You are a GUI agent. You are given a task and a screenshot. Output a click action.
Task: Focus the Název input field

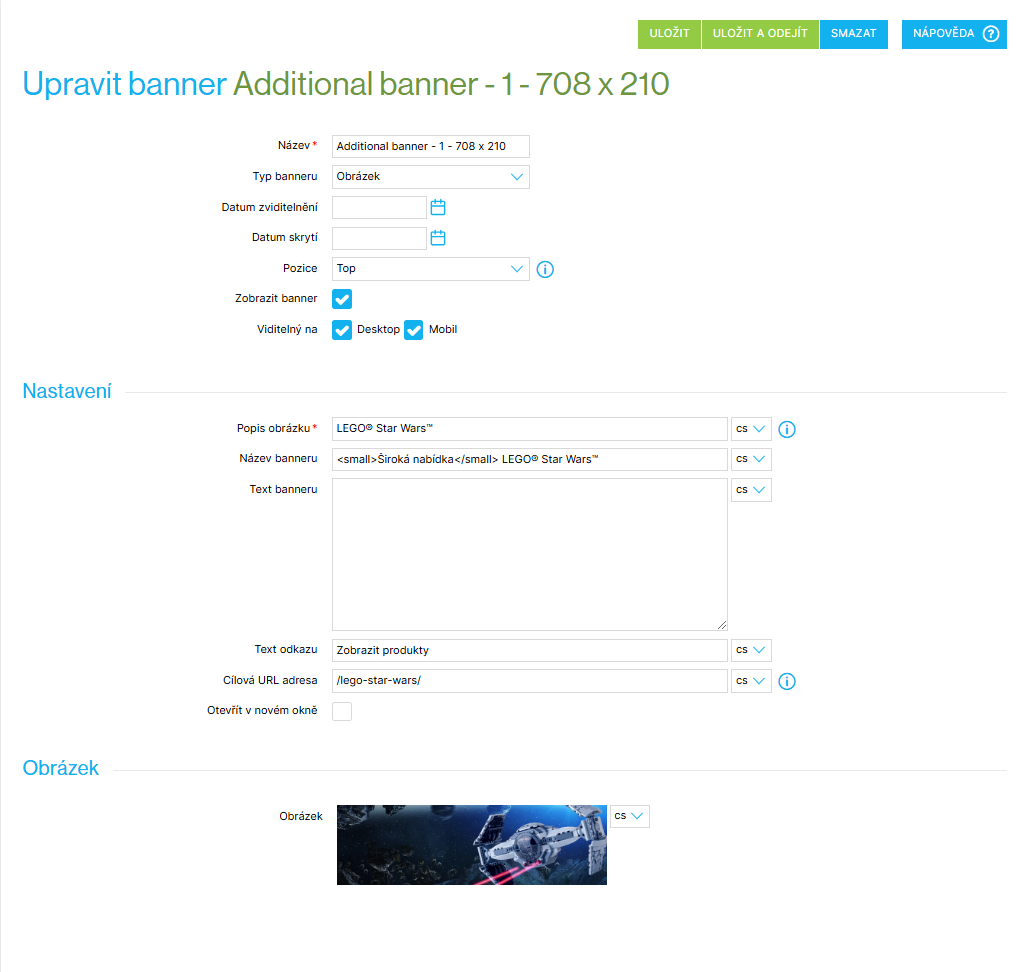tap(431, 146)
